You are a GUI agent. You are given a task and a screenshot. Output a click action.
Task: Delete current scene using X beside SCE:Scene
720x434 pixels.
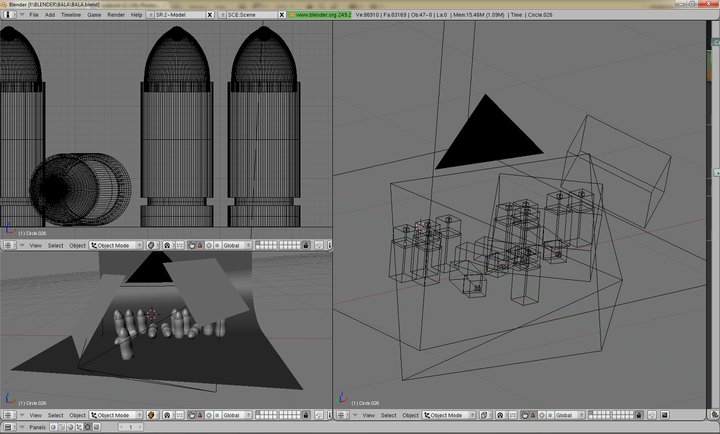click(x=281, y=16)
